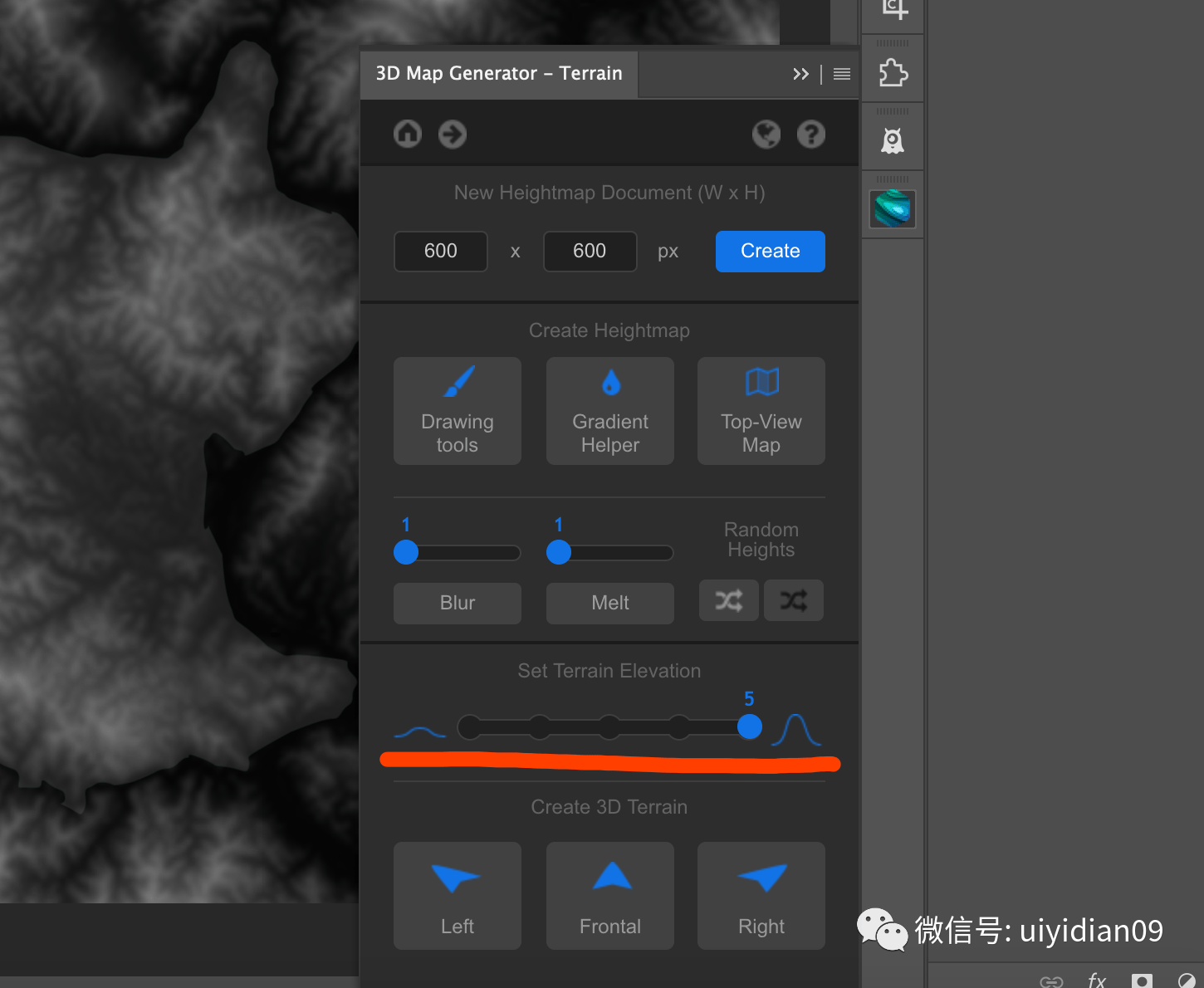Click the link layers icon at bottom
Screen dimensions: 1204x988
point(1051,981)
